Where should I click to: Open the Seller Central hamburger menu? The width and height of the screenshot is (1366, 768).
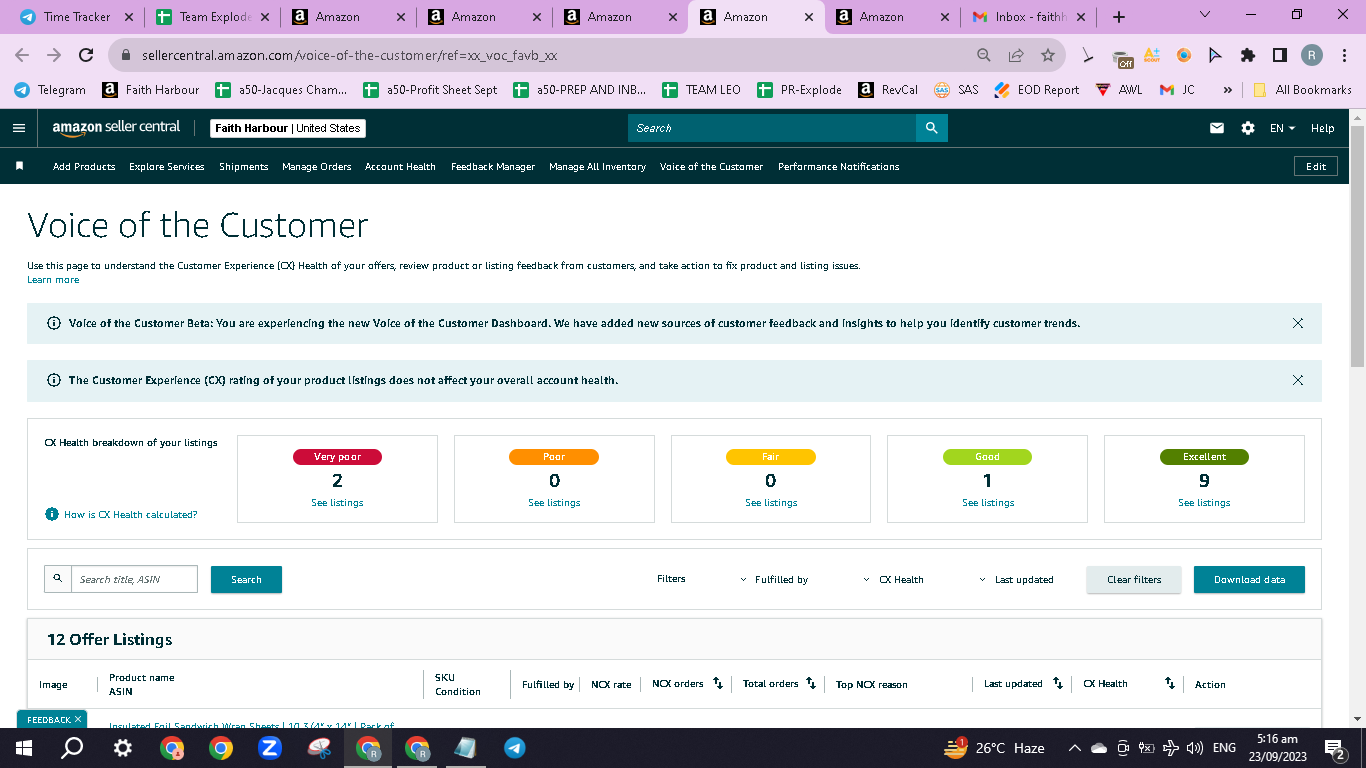click(x=18, y=128)
